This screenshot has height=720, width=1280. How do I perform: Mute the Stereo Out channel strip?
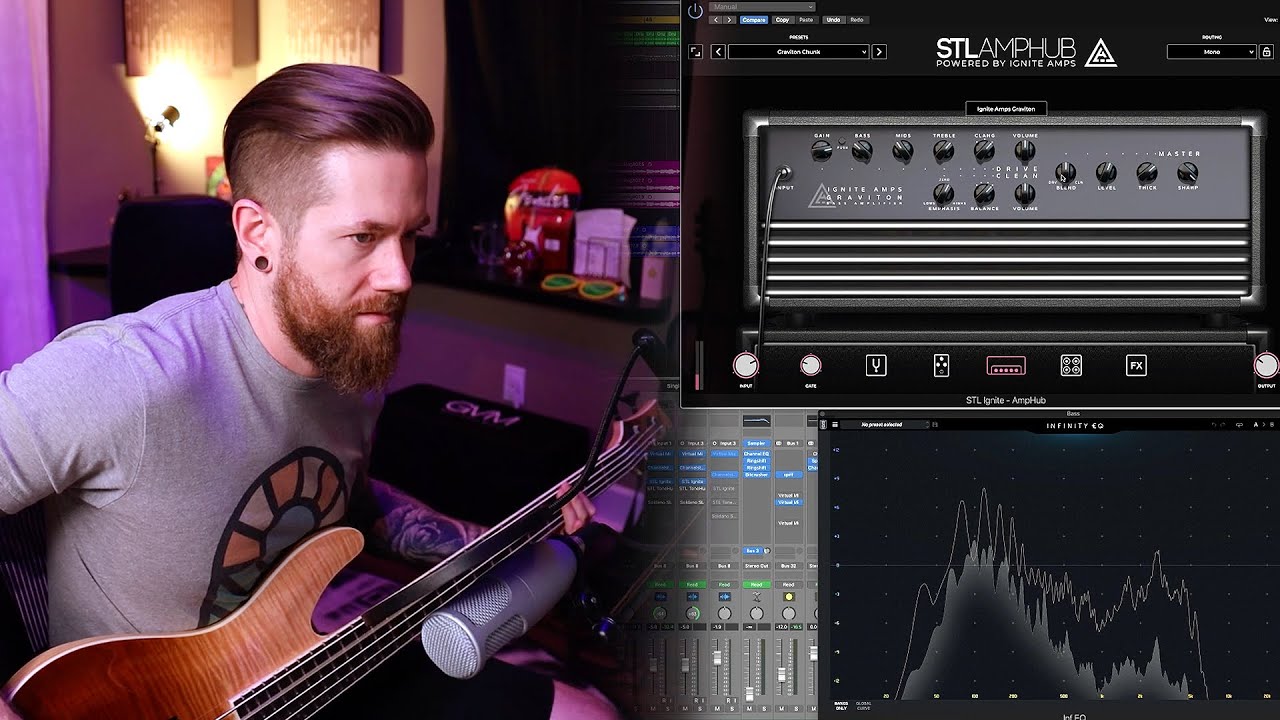click(x=749, y=708)
